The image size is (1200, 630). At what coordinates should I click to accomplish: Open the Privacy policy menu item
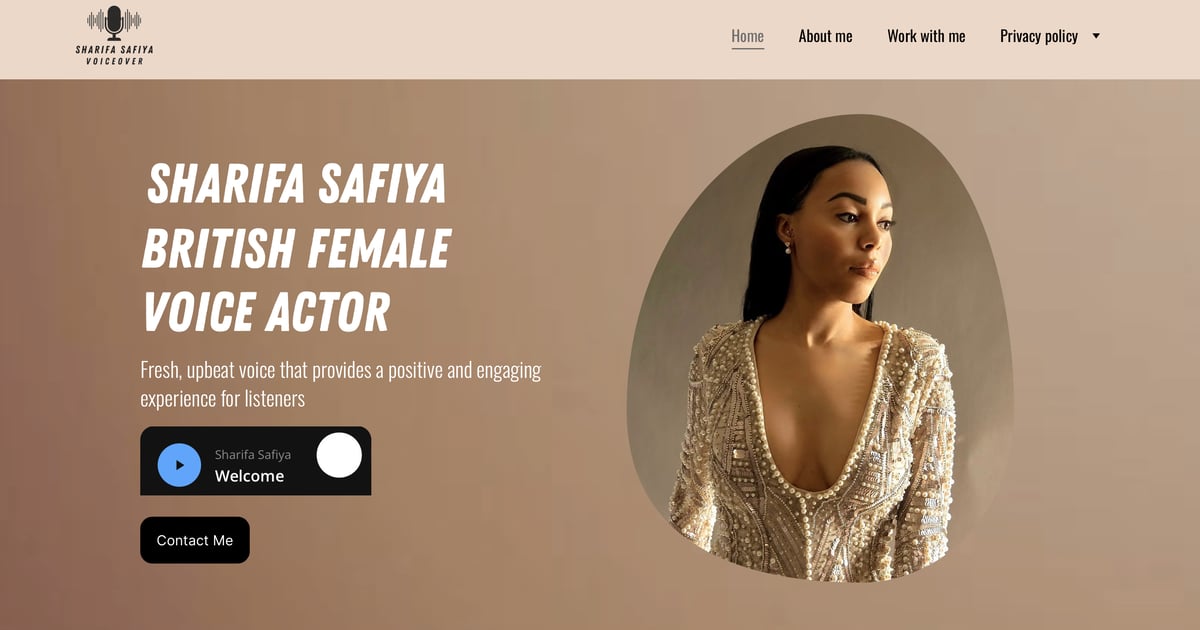tap(1039, 36)
